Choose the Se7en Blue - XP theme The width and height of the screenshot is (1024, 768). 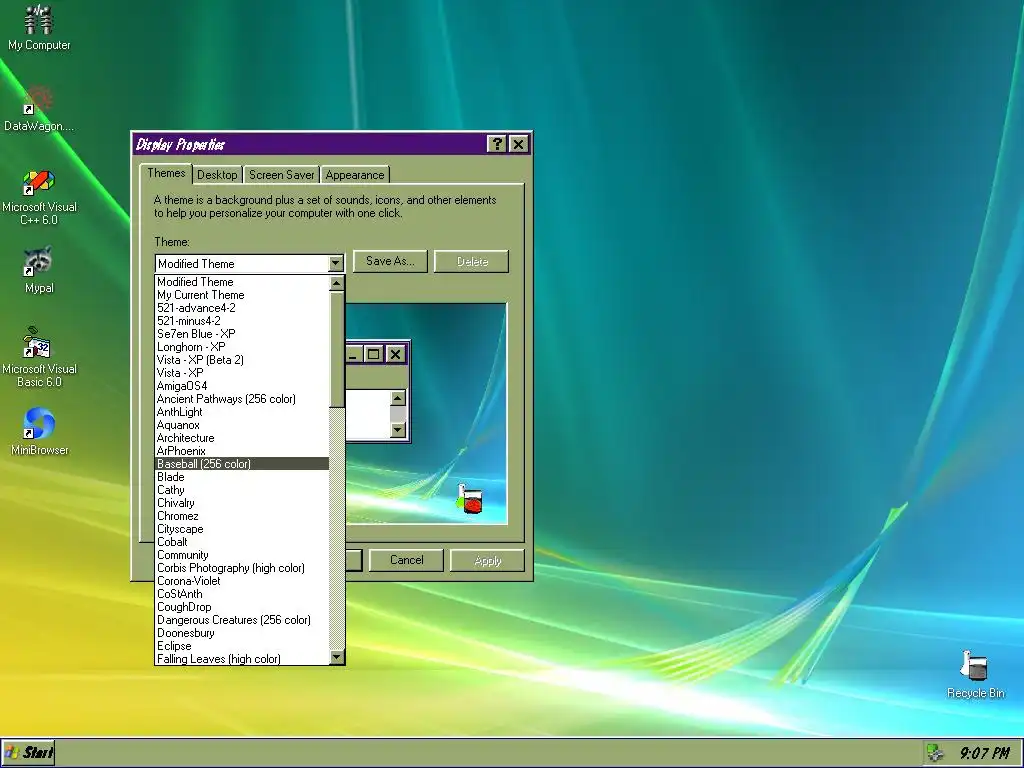[x=242, y=334]
